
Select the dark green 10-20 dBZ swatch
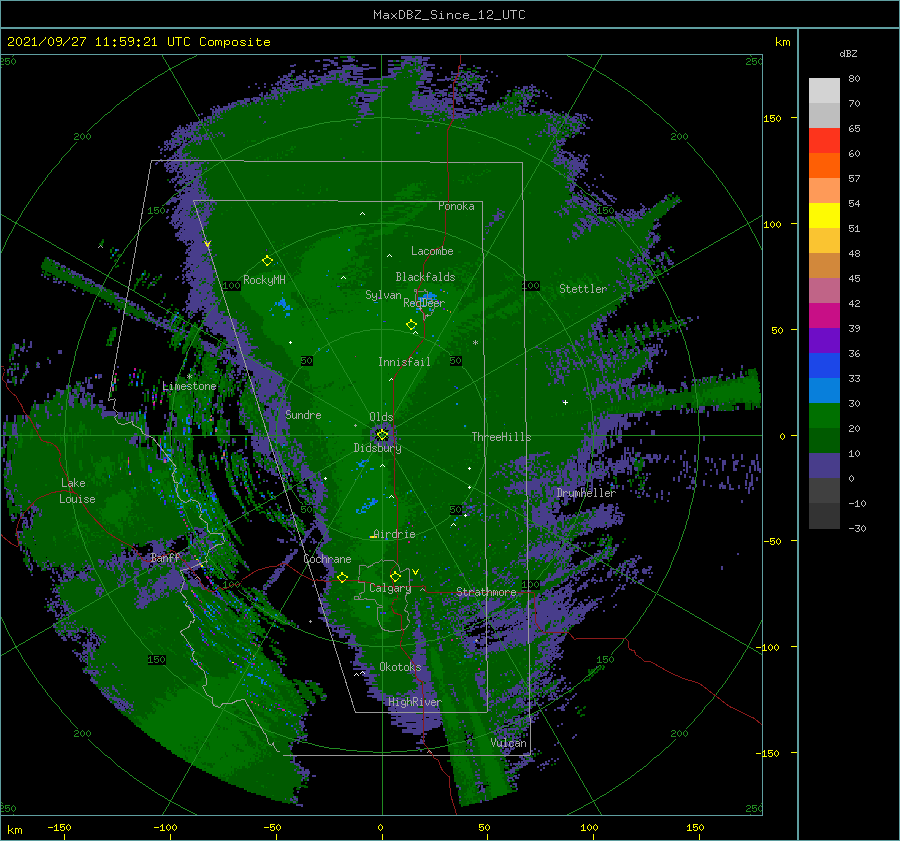coord(824,440)
